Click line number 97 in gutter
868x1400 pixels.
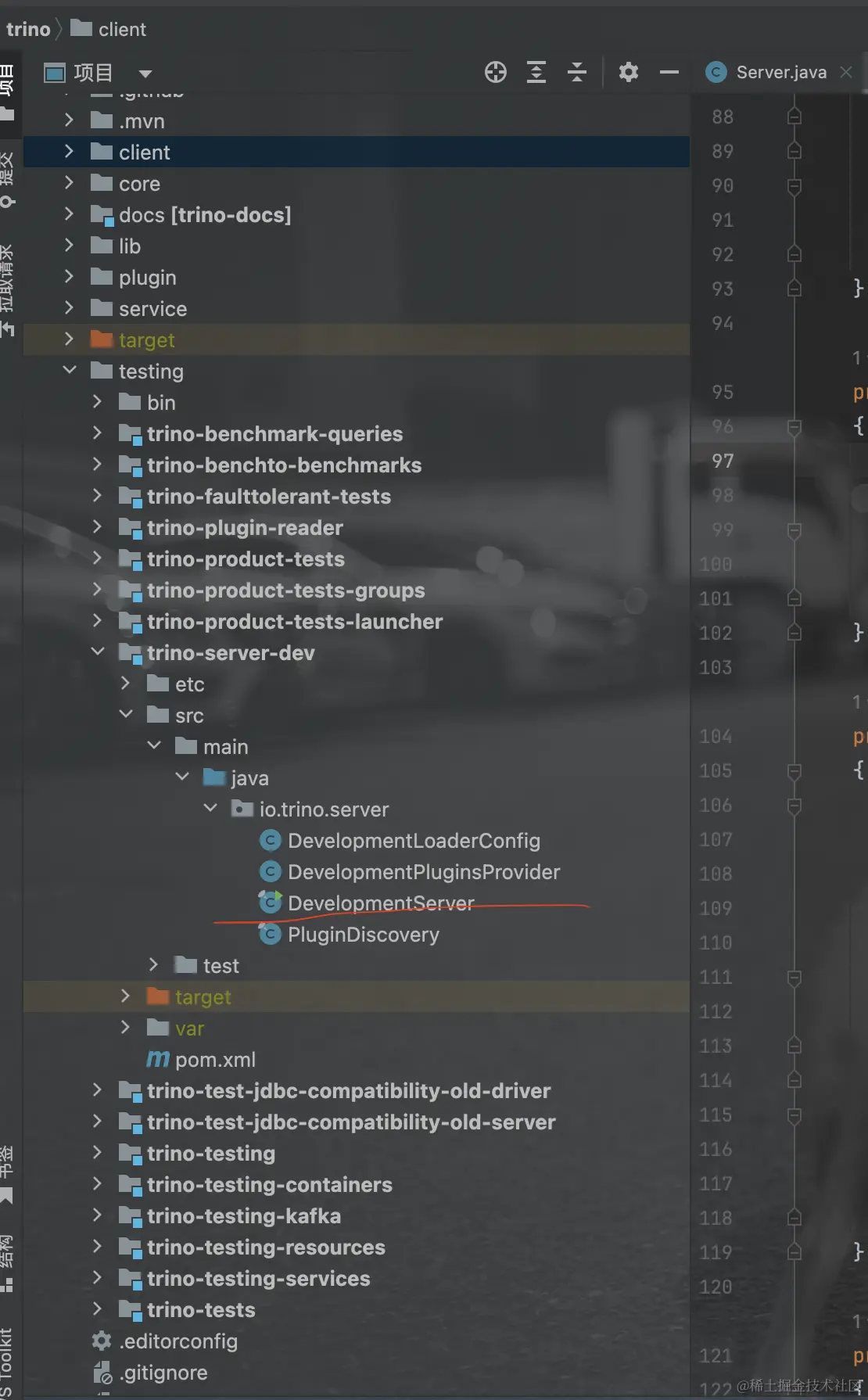tap(723, 461)
